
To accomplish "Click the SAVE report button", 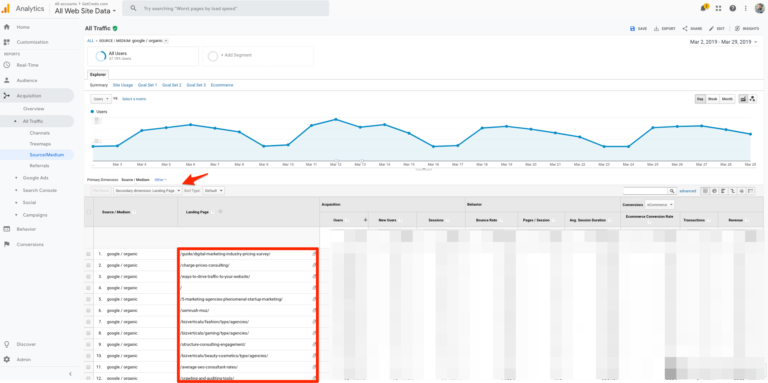I will tap(639, 29).
